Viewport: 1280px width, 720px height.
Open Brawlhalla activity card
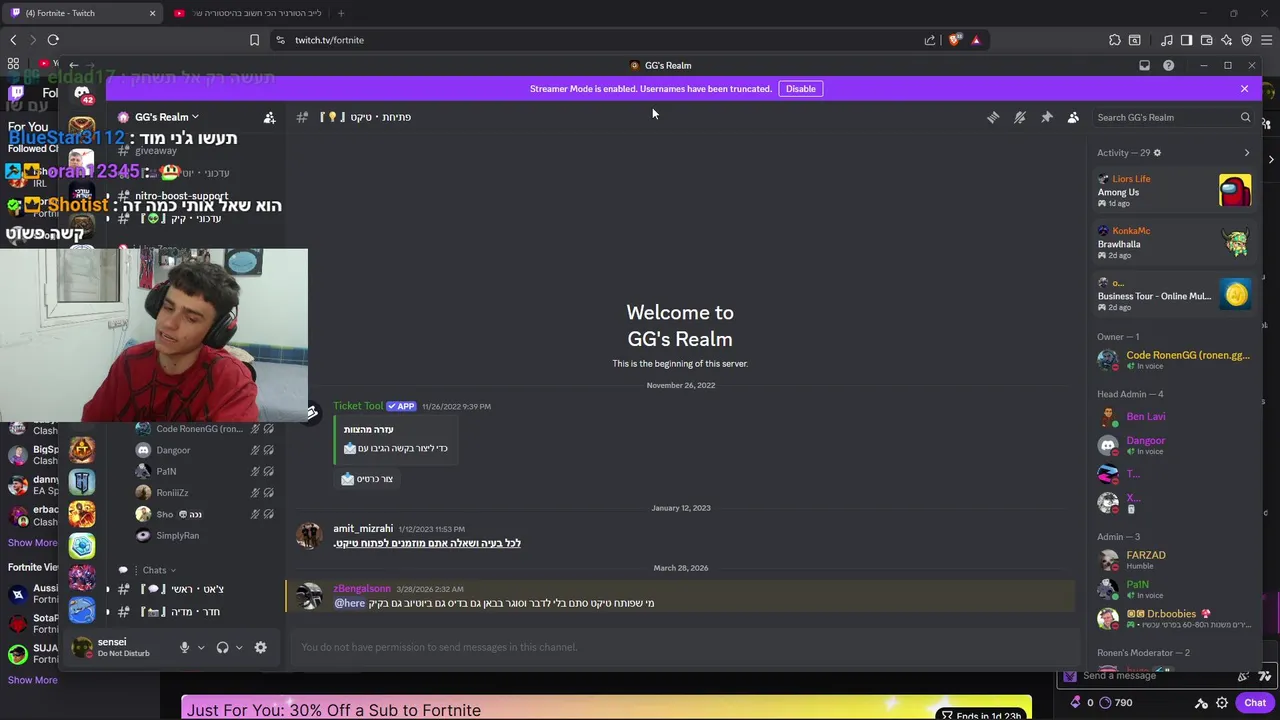(1174, 242)
